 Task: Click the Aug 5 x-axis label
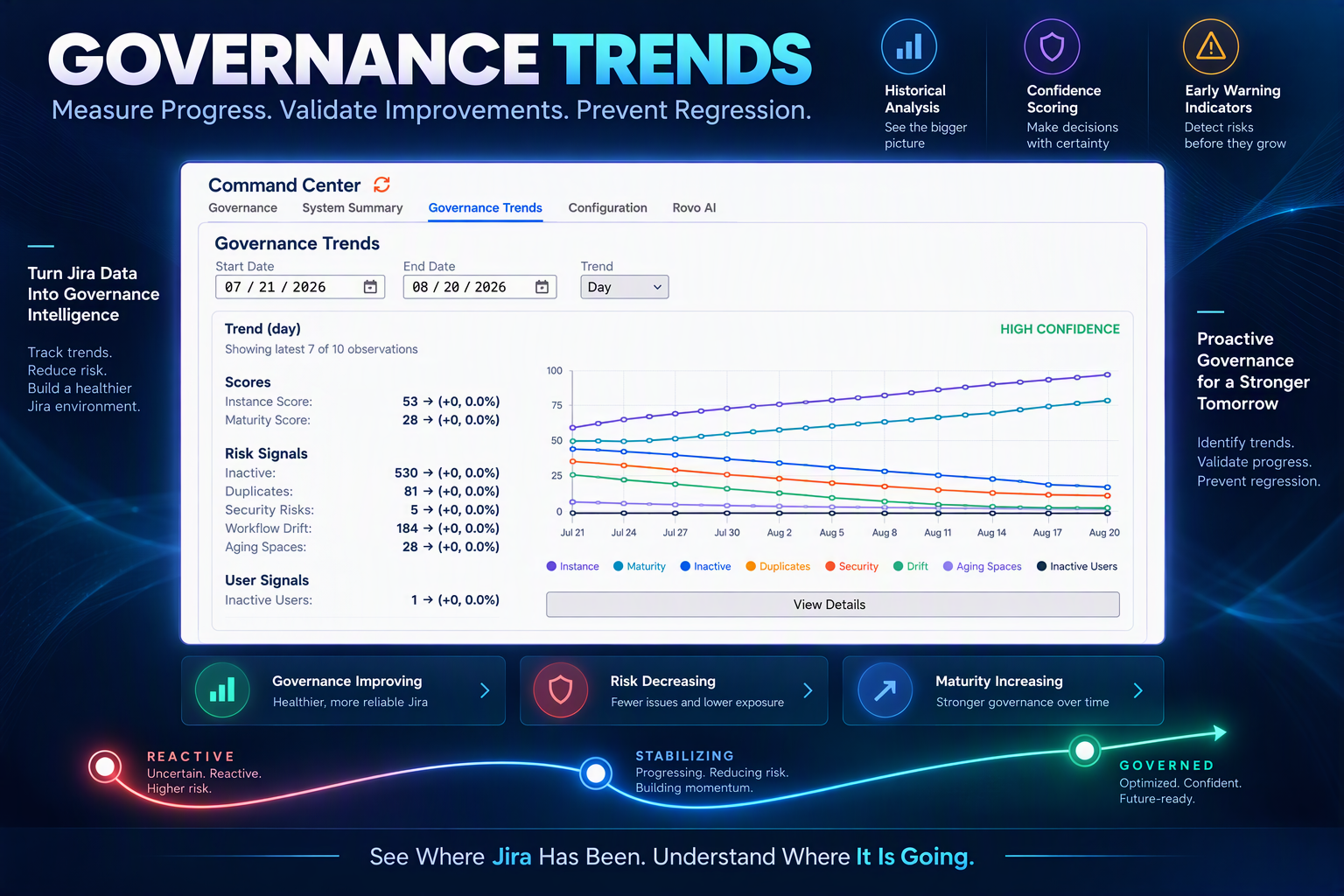pos(831,532)
